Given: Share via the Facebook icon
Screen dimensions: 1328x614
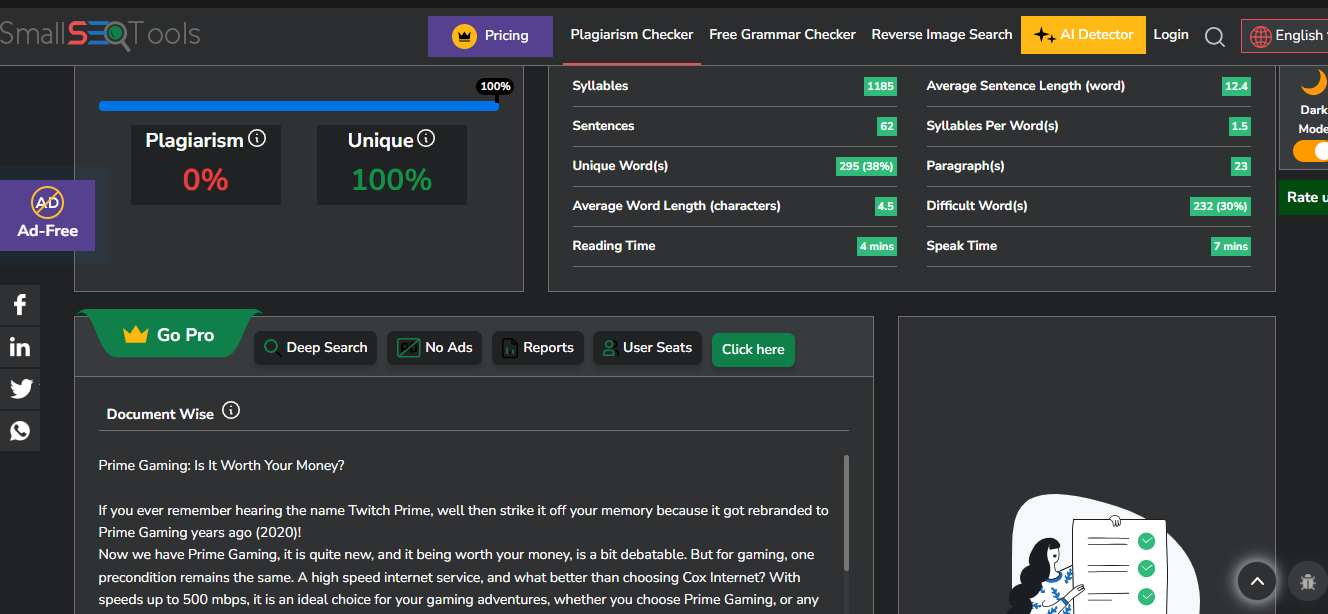Looking at the screenshot, I should coord(20,305).
